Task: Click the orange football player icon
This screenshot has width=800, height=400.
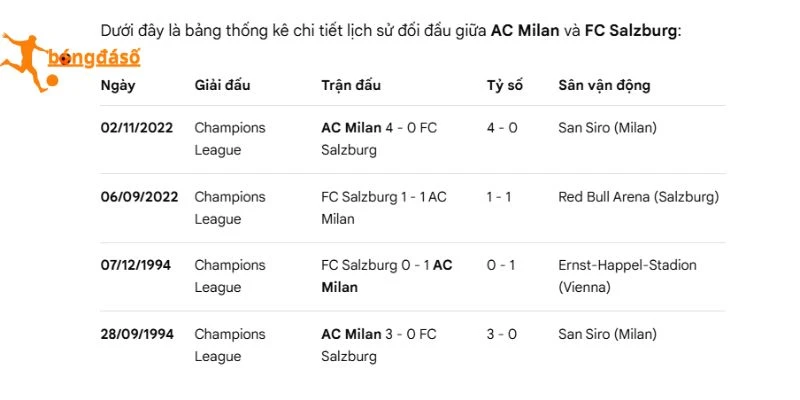Action: click(x=24, y=62)
